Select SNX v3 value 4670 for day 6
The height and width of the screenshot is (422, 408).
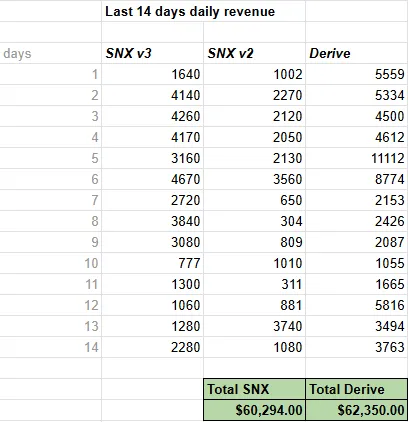coord(152,179)
